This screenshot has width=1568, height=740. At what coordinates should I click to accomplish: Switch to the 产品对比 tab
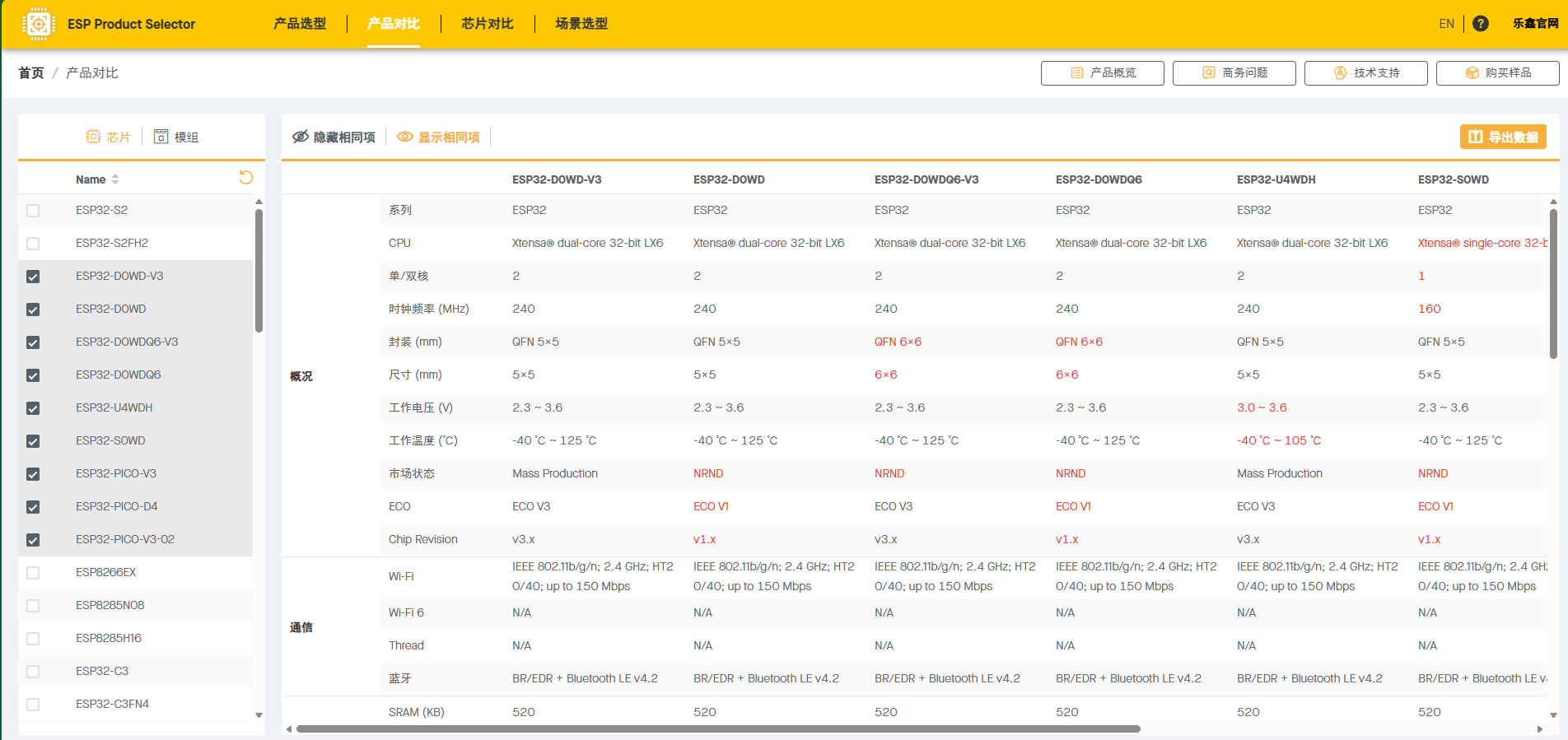coord(394,24)
